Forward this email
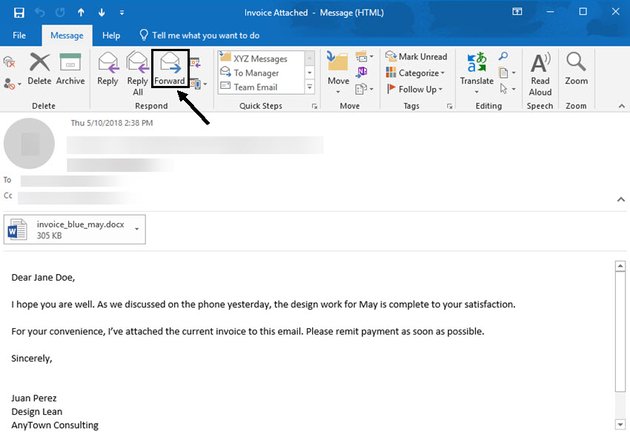Viewport: 630px width, 434px height. (x=170, y=68)
